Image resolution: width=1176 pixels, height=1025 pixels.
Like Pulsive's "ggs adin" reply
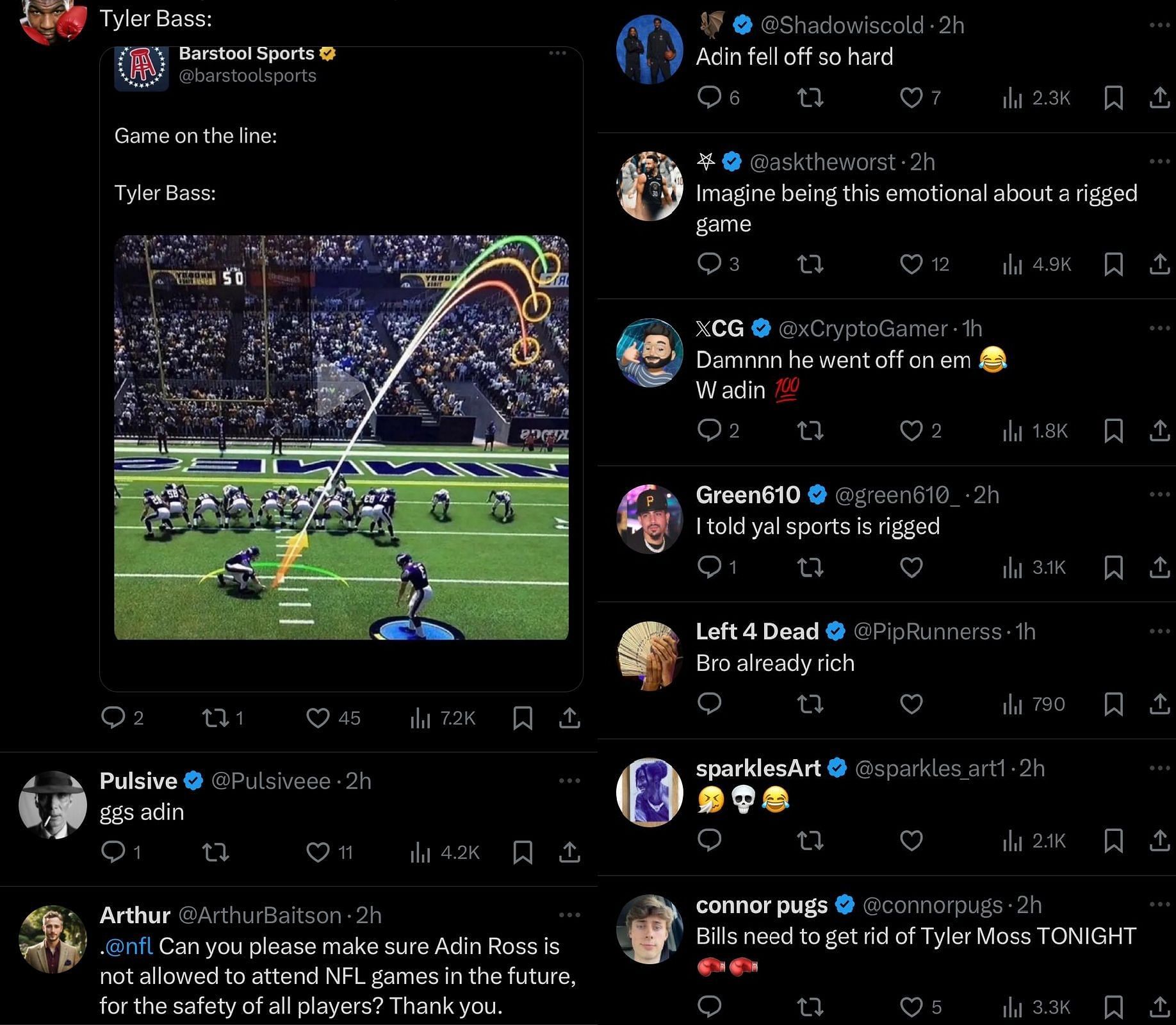(x=318, y=852)
